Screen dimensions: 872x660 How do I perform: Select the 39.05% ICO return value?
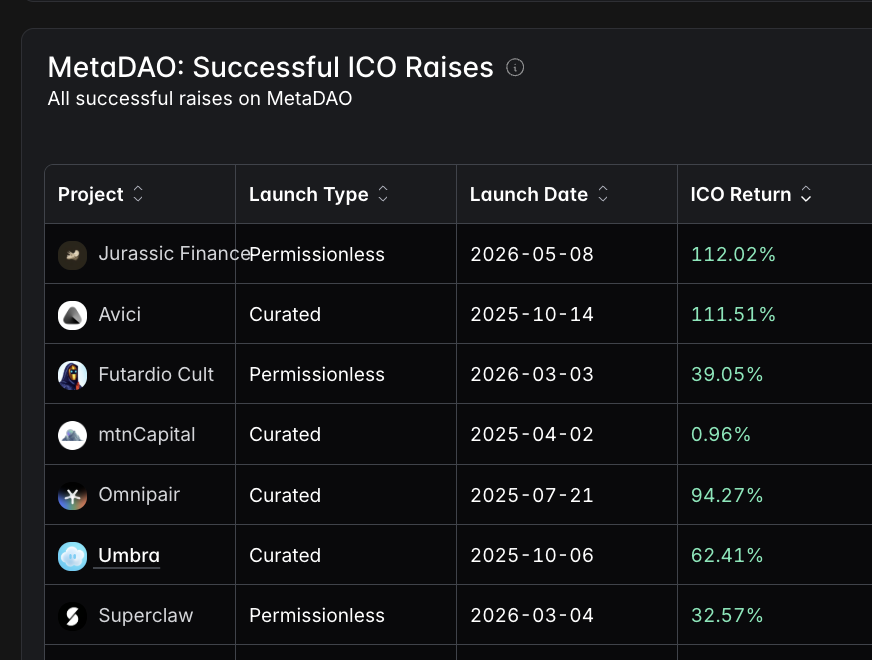[x=727, y=374]
